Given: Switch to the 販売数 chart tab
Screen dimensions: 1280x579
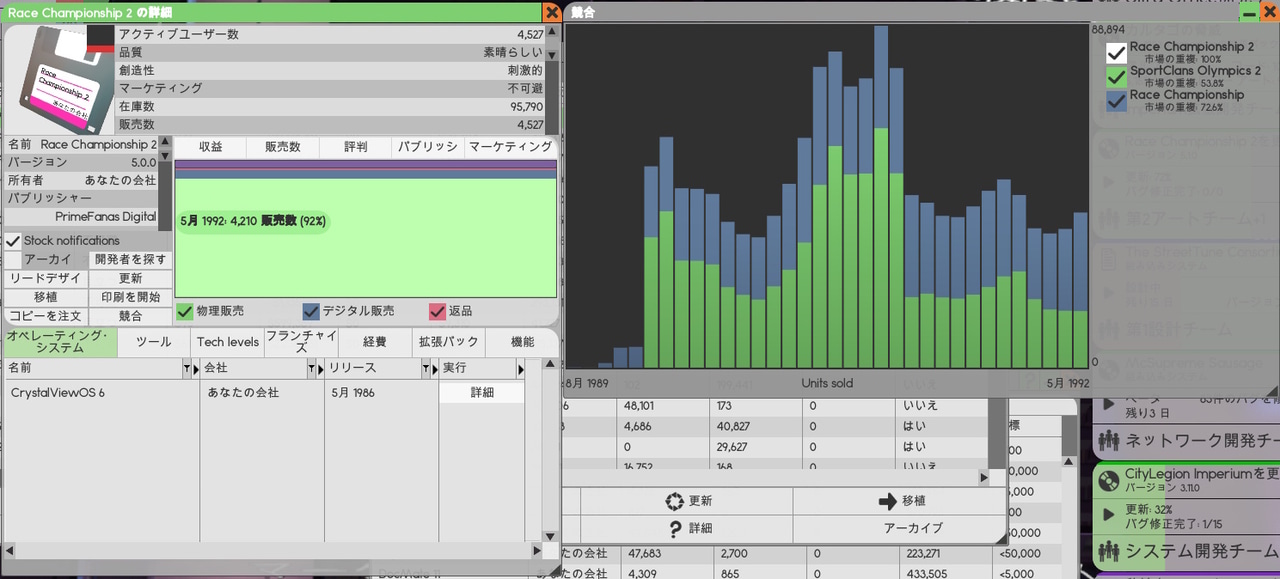Looking at the screenshot, I should coord(283,147).
